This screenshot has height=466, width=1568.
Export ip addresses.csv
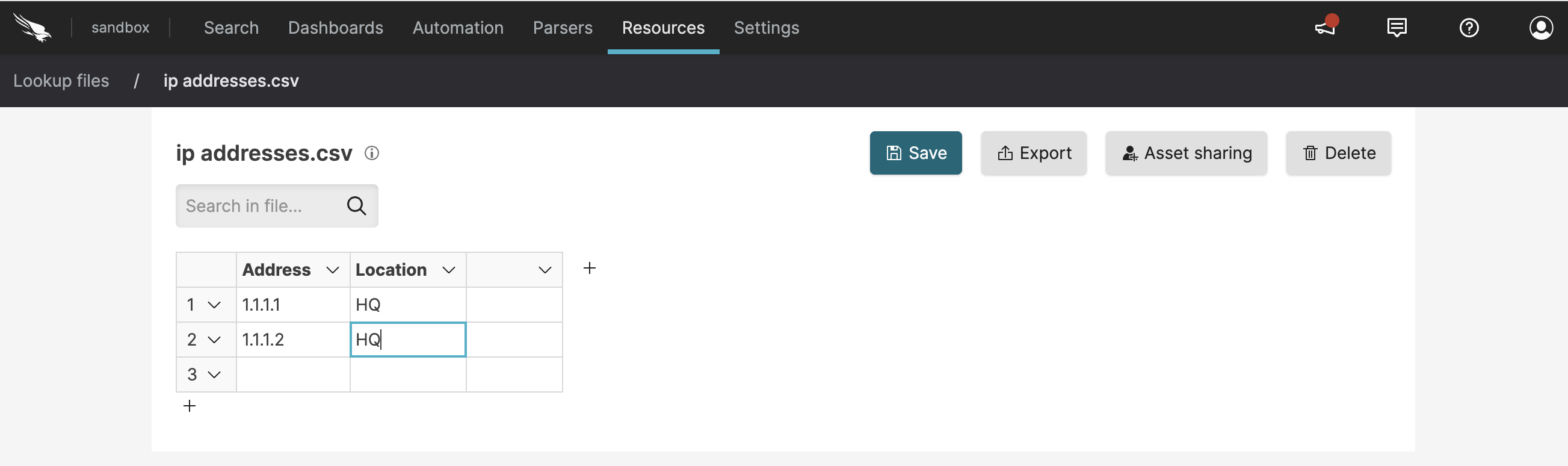coord(1033,153)
